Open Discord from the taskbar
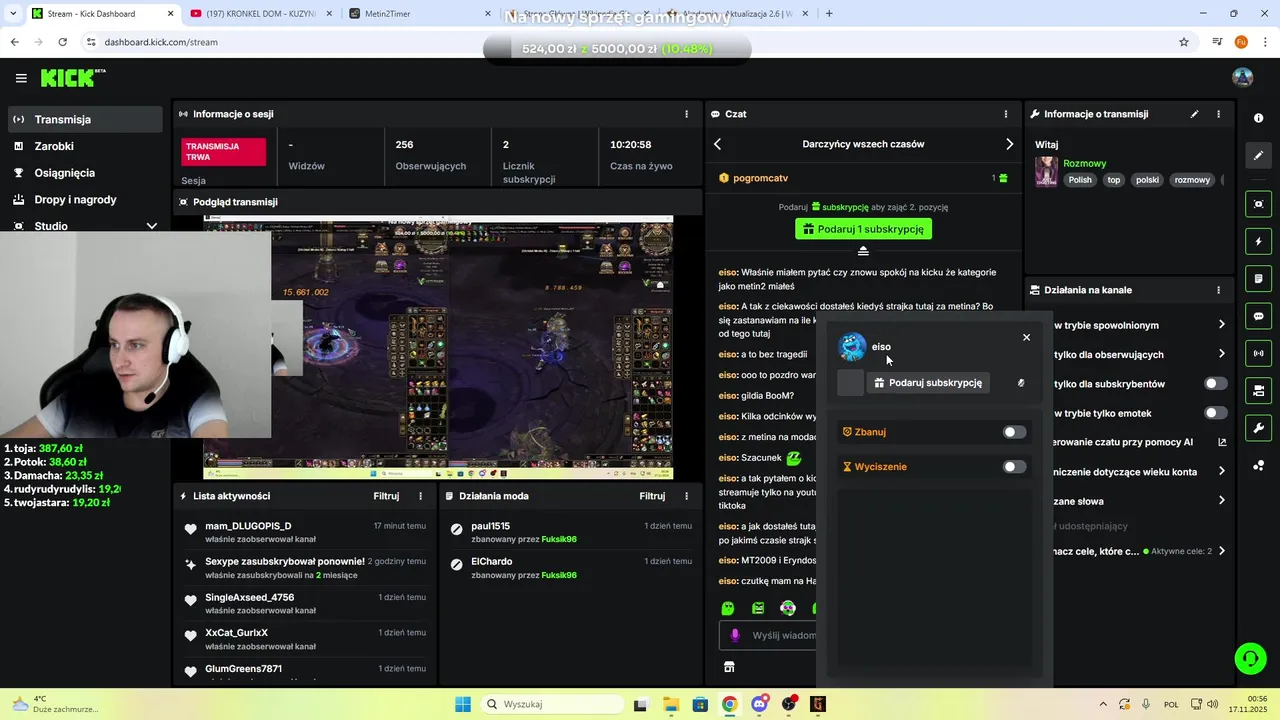The width and height of the screenshot is (1280, 720). 759,704
